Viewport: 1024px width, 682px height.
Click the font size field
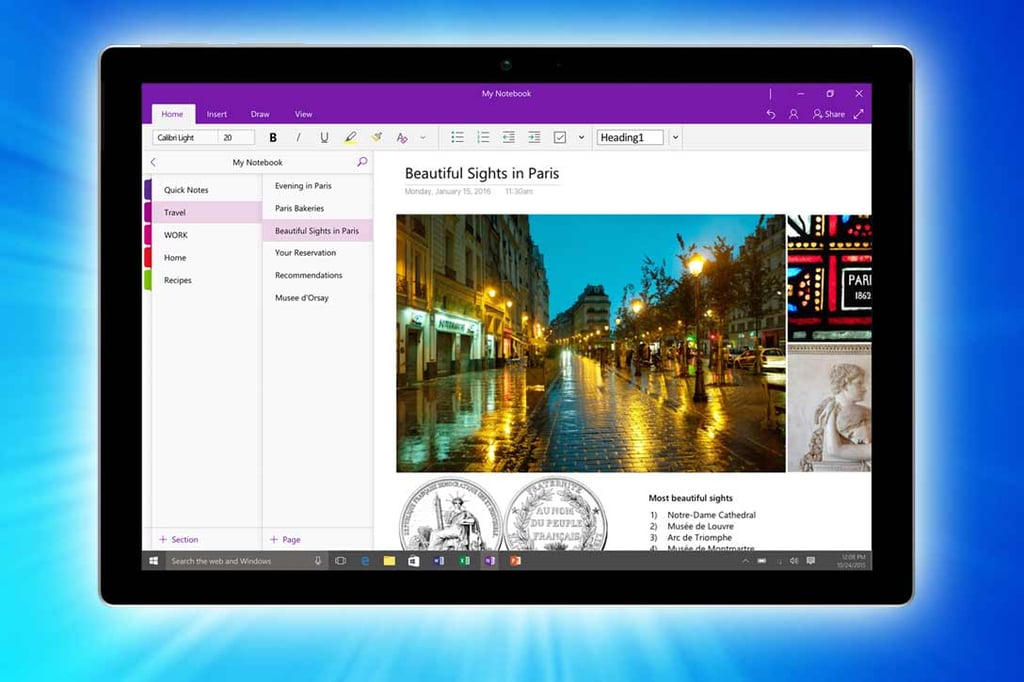click(x=237, y=138)
